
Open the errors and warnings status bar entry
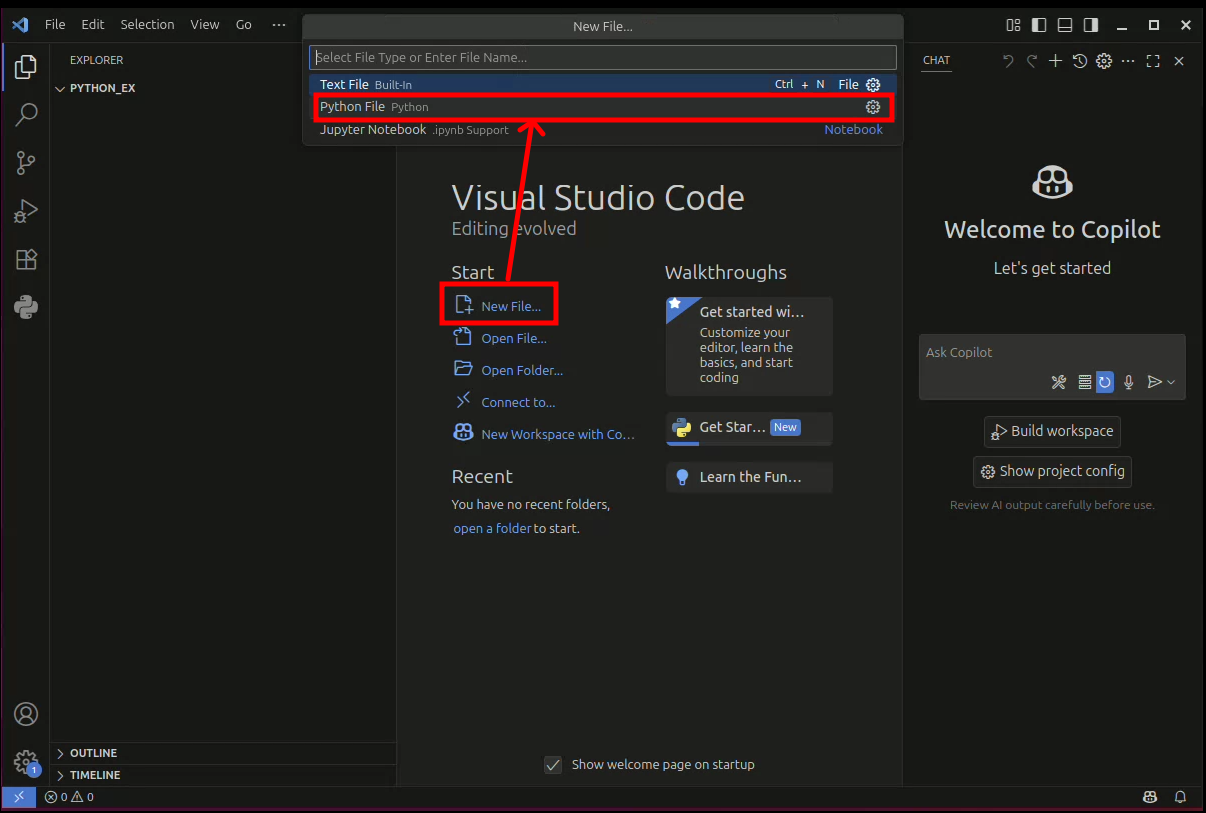click(x=69, y=797)
